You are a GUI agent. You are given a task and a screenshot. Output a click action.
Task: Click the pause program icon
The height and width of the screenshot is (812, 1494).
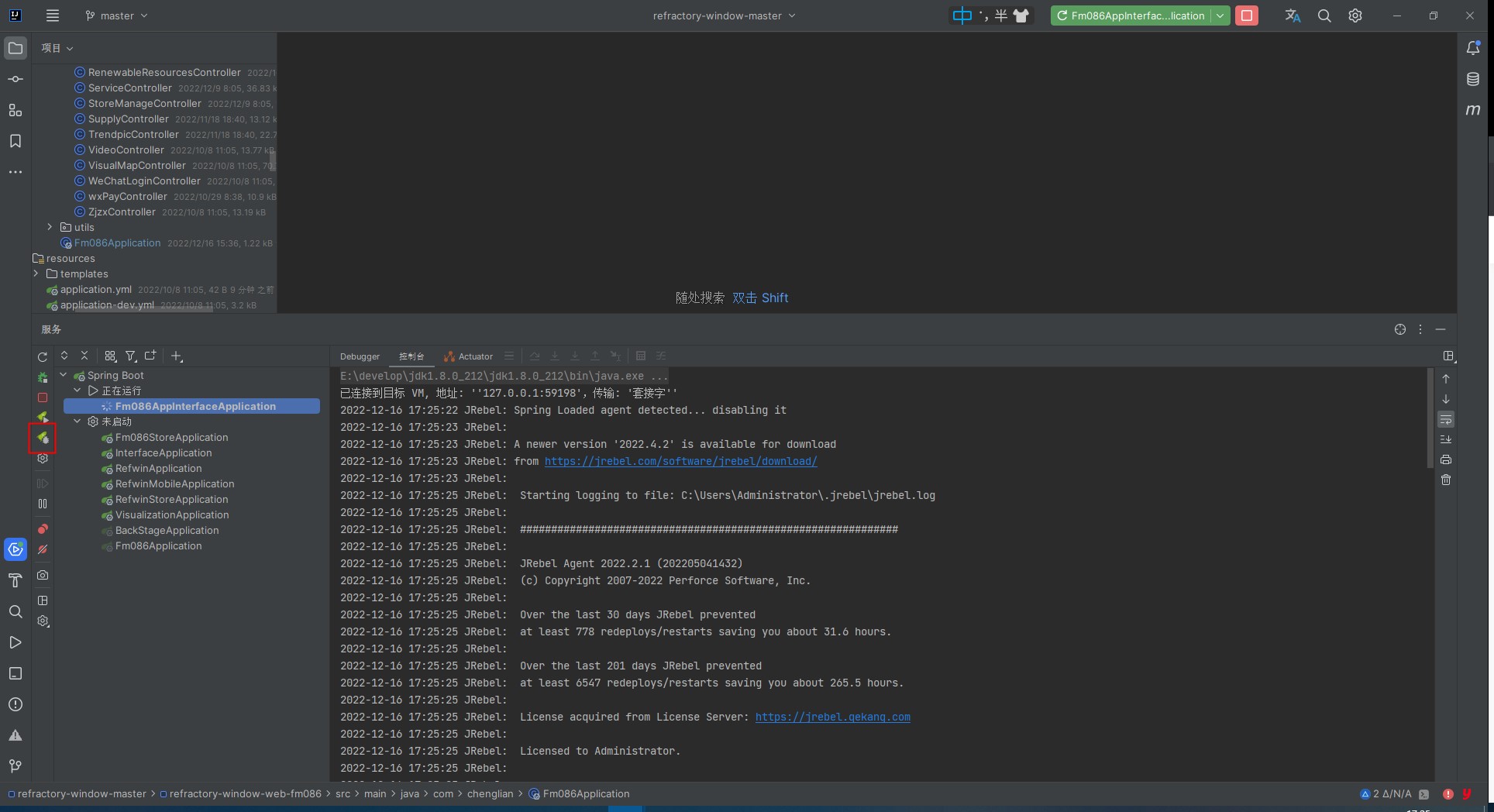pos(43,504)
